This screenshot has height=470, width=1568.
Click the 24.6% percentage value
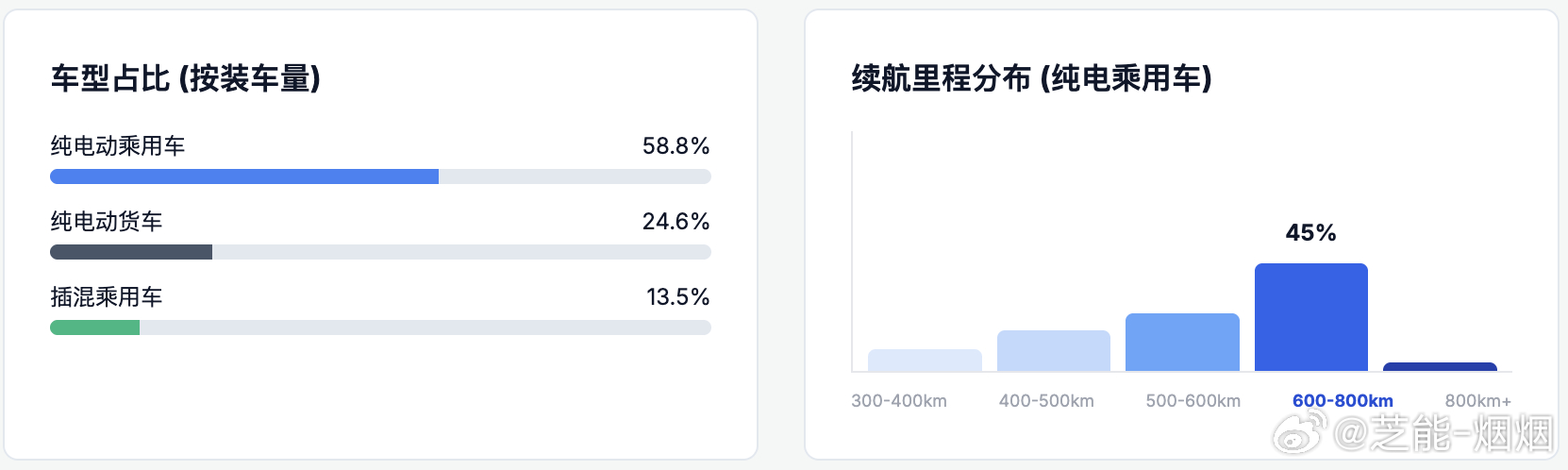point(676,222)
